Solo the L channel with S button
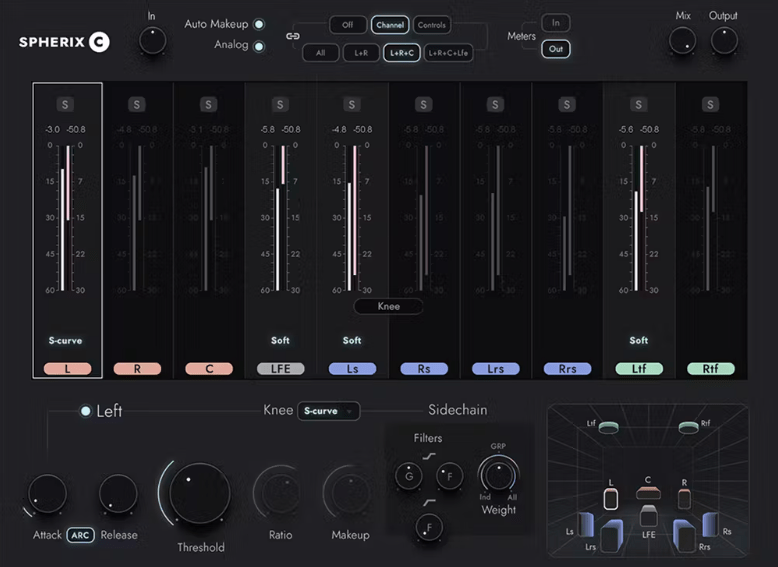This screenshot has width=778, height=567. click(x=65, y=104)
